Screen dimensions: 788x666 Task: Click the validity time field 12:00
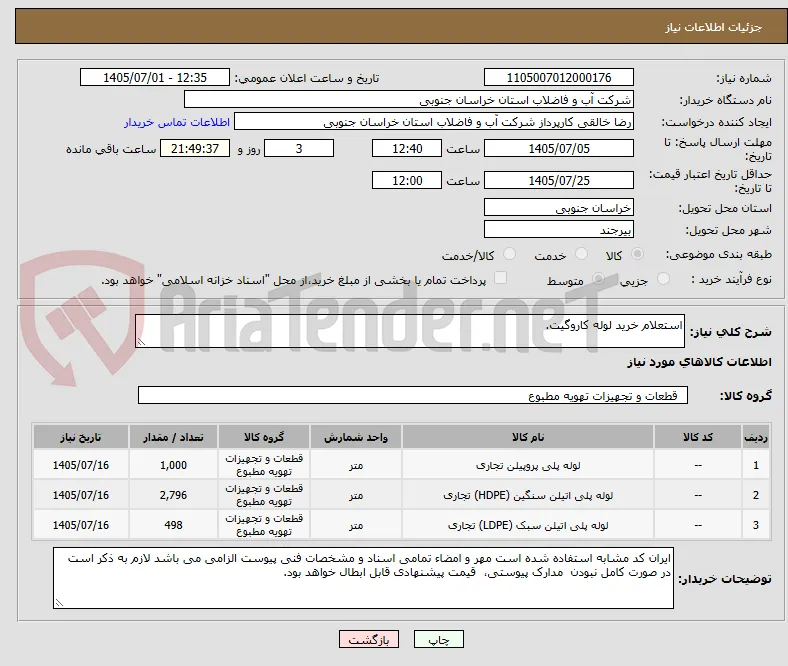click(407, 180)
